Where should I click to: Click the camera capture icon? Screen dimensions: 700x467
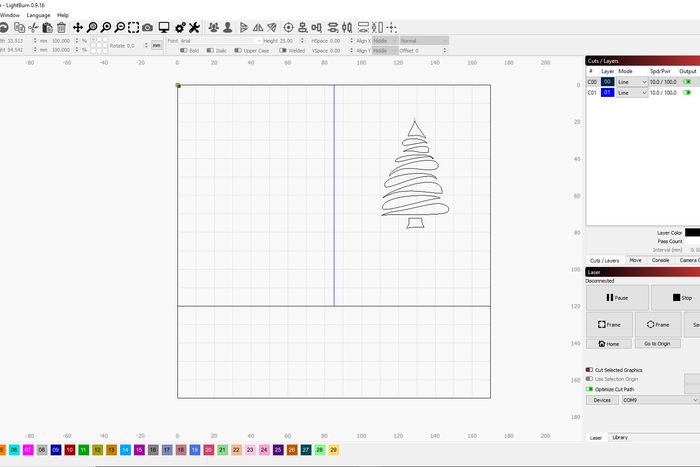(x=148, y=27)
